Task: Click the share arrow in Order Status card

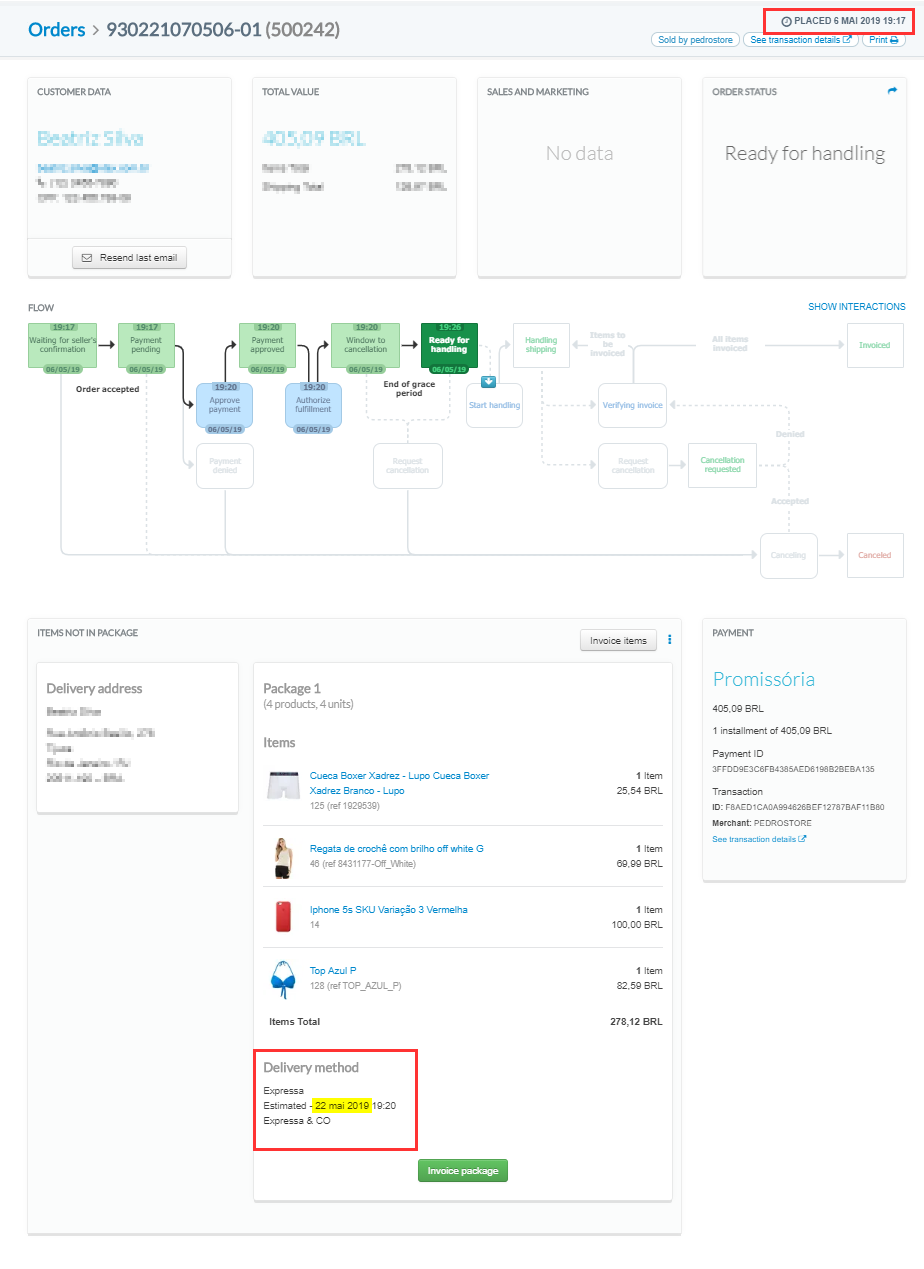Action: tap(892, 91)
